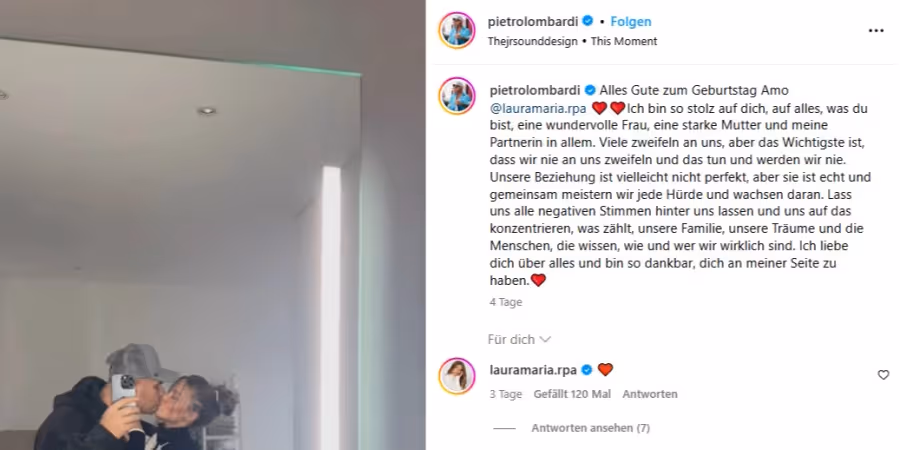This screenshot has width=900, height=450.
Task: Click the mirror selfie photo of the couple
Action: pyautogui.click(x=212, y=225)
